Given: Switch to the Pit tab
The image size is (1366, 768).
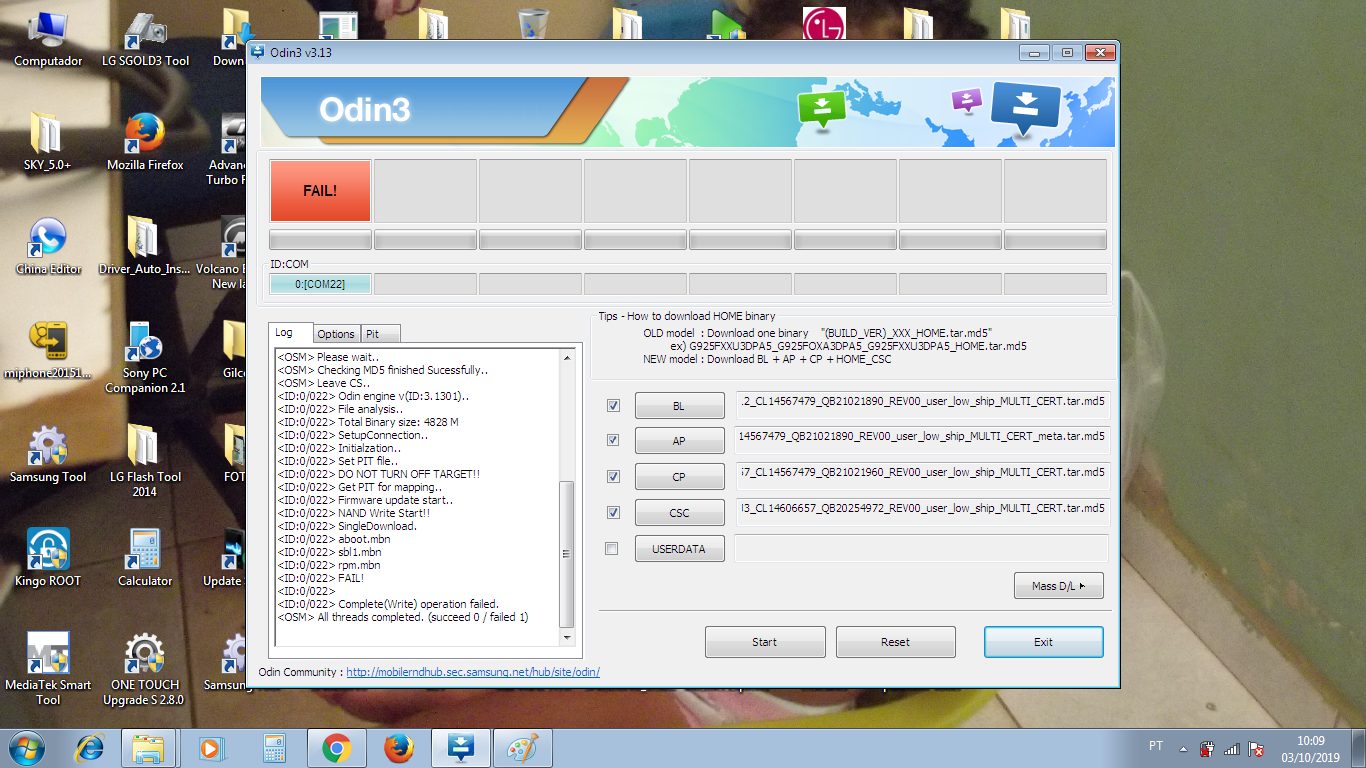Looking at the screenshot, I should 380,334.
